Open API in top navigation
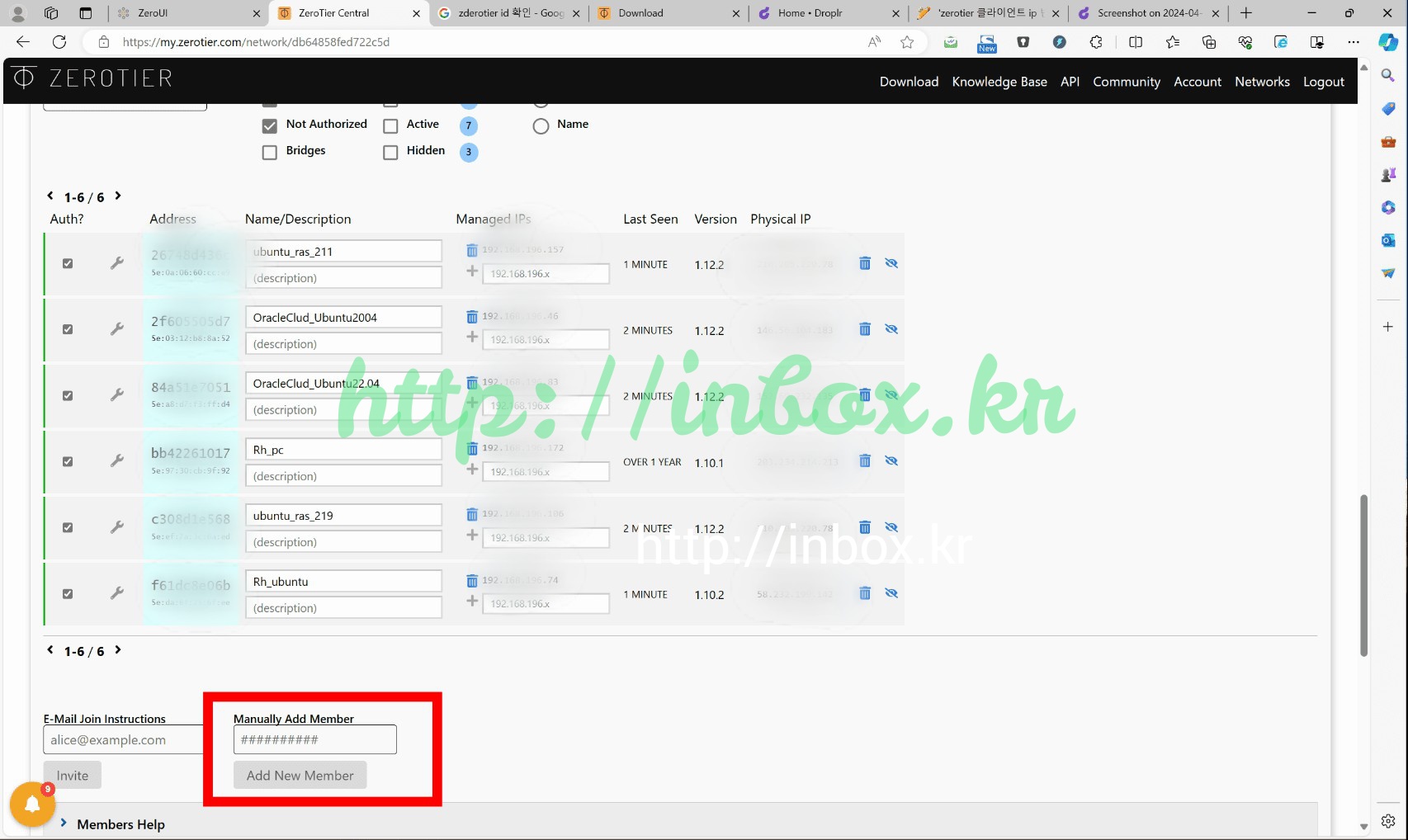This screenshot has width=1408, height=840. click(1070, 82)
